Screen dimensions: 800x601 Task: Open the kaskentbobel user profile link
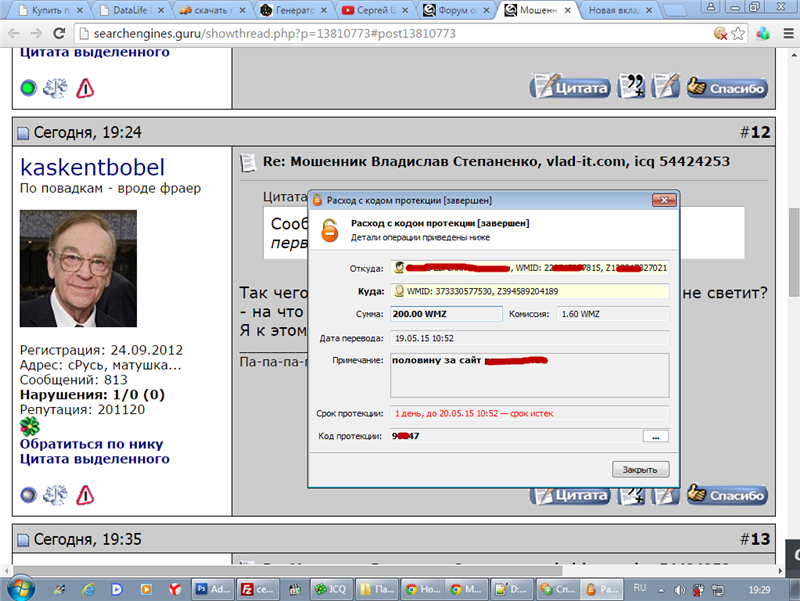pyautogui.click(x=92, y=167)
